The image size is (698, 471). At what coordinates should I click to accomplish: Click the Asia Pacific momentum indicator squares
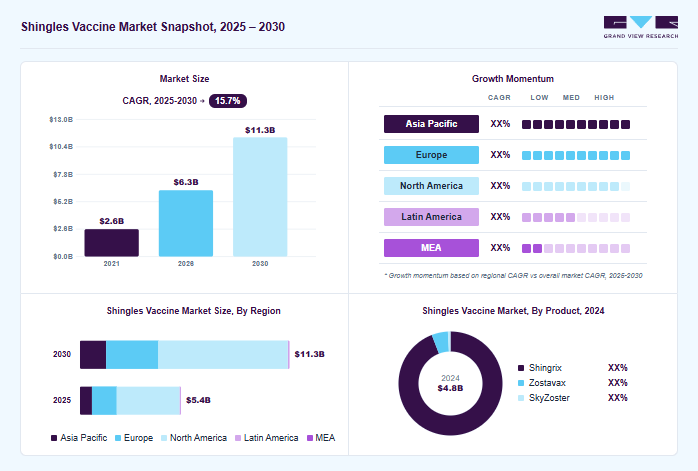click(x=576, y=124)
